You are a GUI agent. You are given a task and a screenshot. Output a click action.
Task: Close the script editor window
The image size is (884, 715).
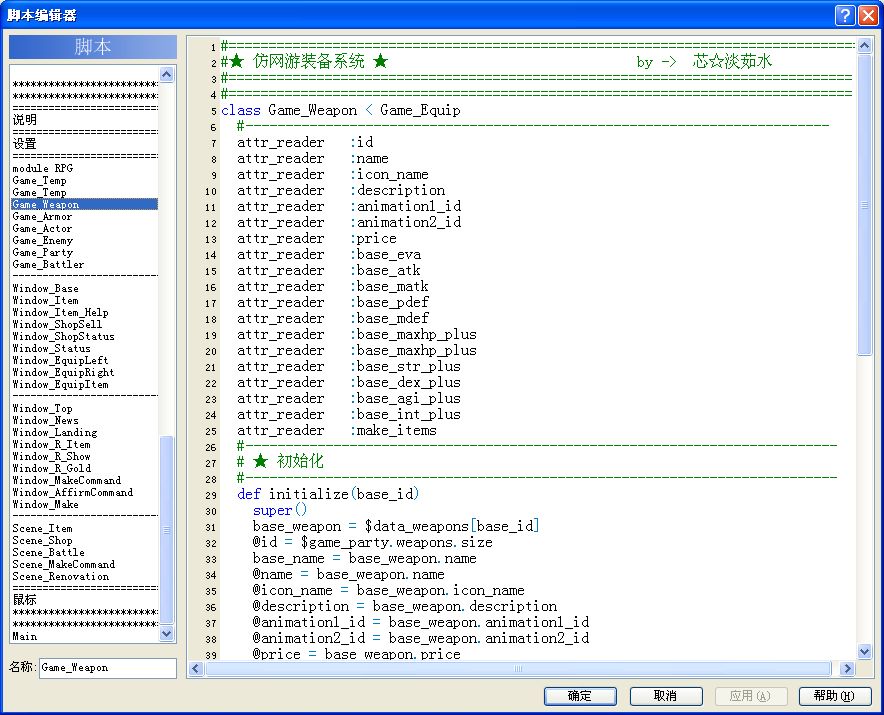point(867,15)
